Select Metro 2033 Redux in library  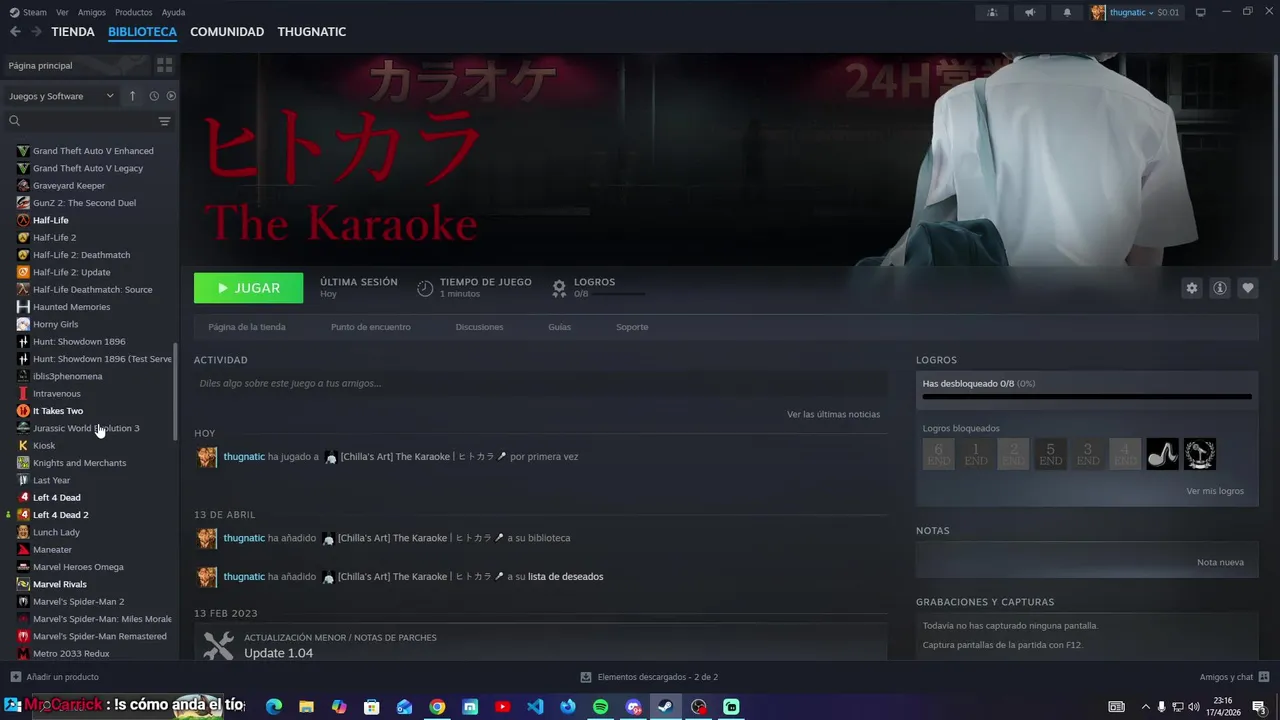click(71, 654)
